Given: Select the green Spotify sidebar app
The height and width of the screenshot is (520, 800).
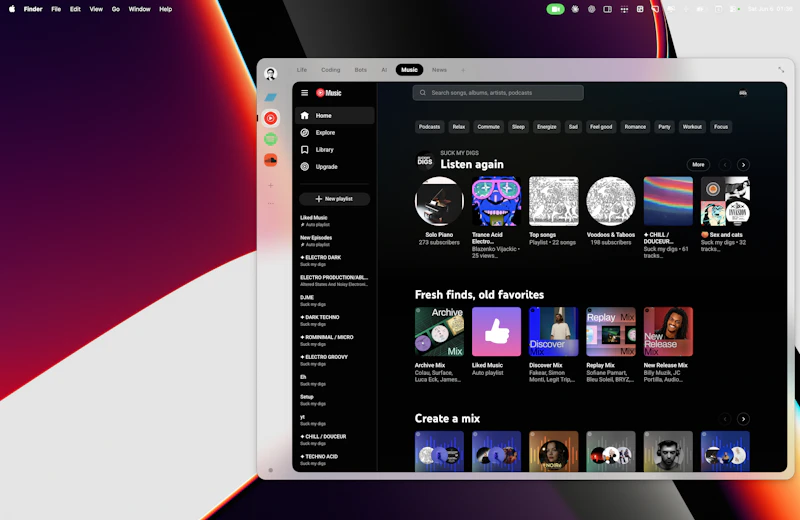Looking at the screenshot, I should (x=271, y=139).
